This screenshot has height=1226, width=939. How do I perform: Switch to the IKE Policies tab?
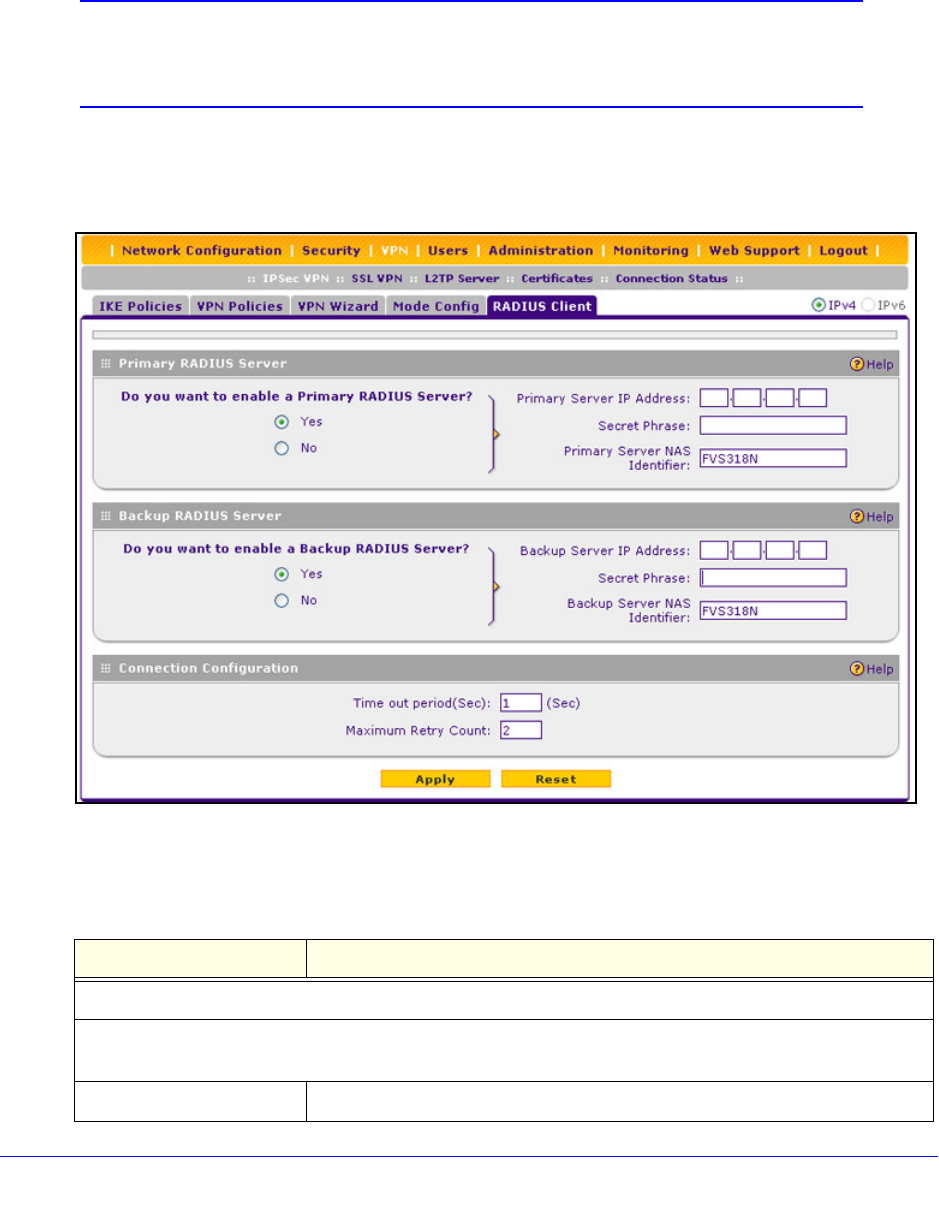coord(139,306)
